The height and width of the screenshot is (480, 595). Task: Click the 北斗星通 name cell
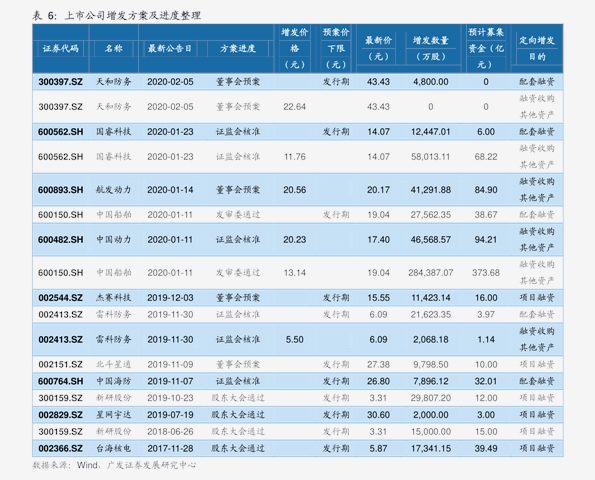coord(113,365)
